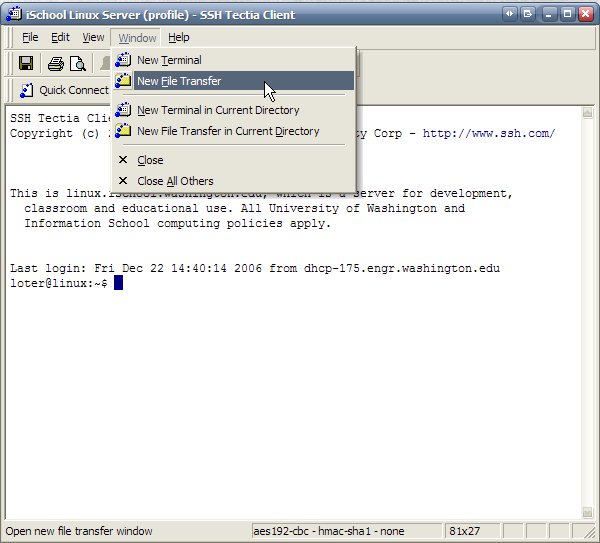Close the open Window menu
The width and height of the screenshot is (600, 543).
[137, 38]
